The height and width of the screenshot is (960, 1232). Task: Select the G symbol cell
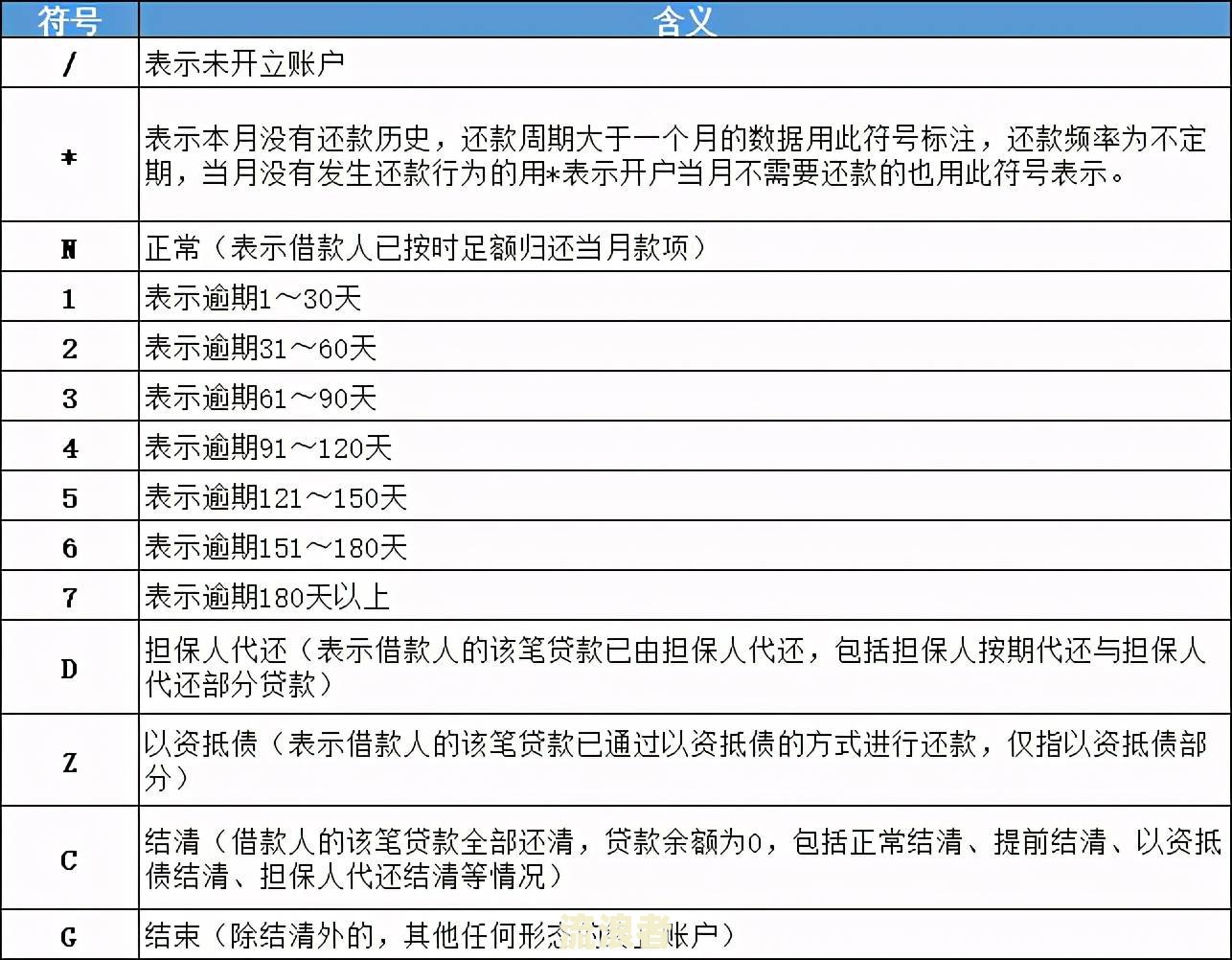69,934
